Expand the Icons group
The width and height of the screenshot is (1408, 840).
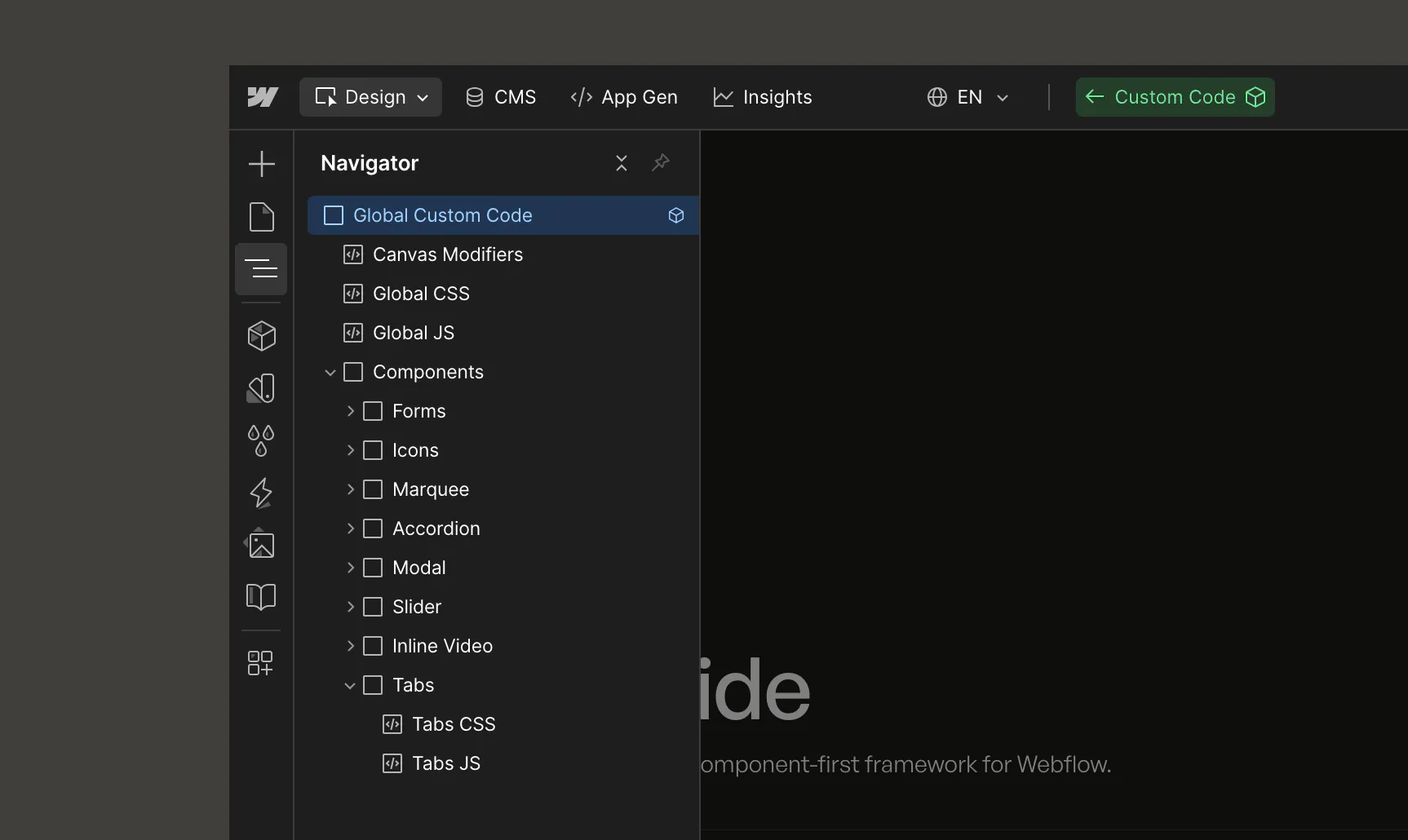click(x=350, y=450)
